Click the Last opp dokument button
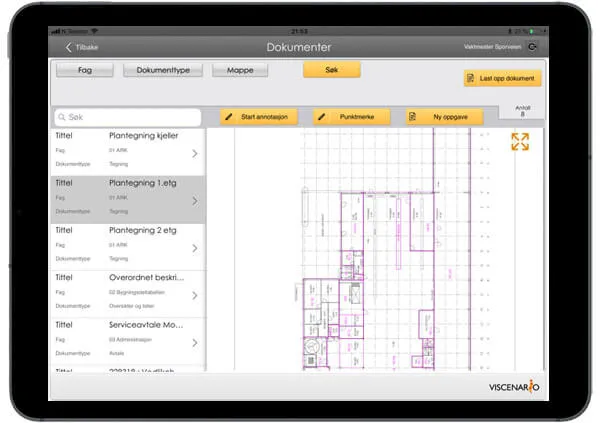The image size is (600, 423). click(x=502, y=78)
